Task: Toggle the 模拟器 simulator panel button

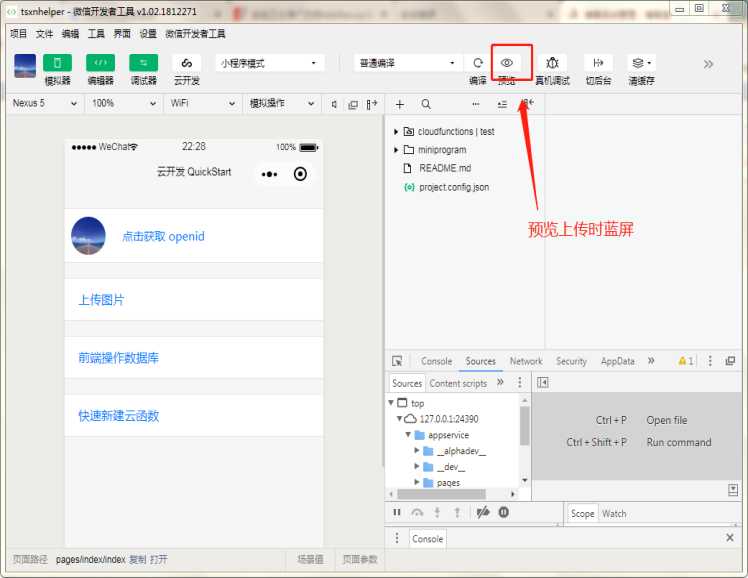Action: click(57, 63)
